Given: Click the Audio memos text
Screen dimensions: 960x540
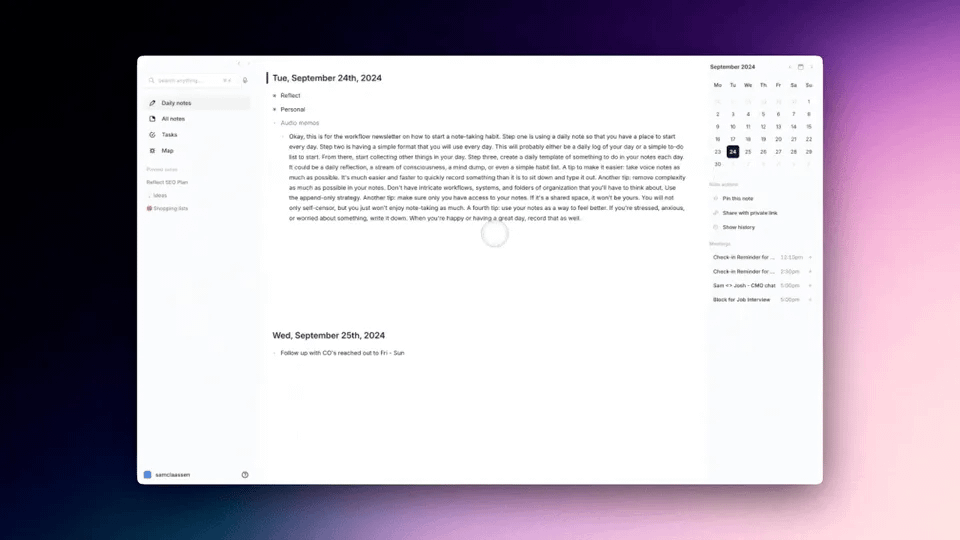Looking at the screenshot, I should 299,123.
